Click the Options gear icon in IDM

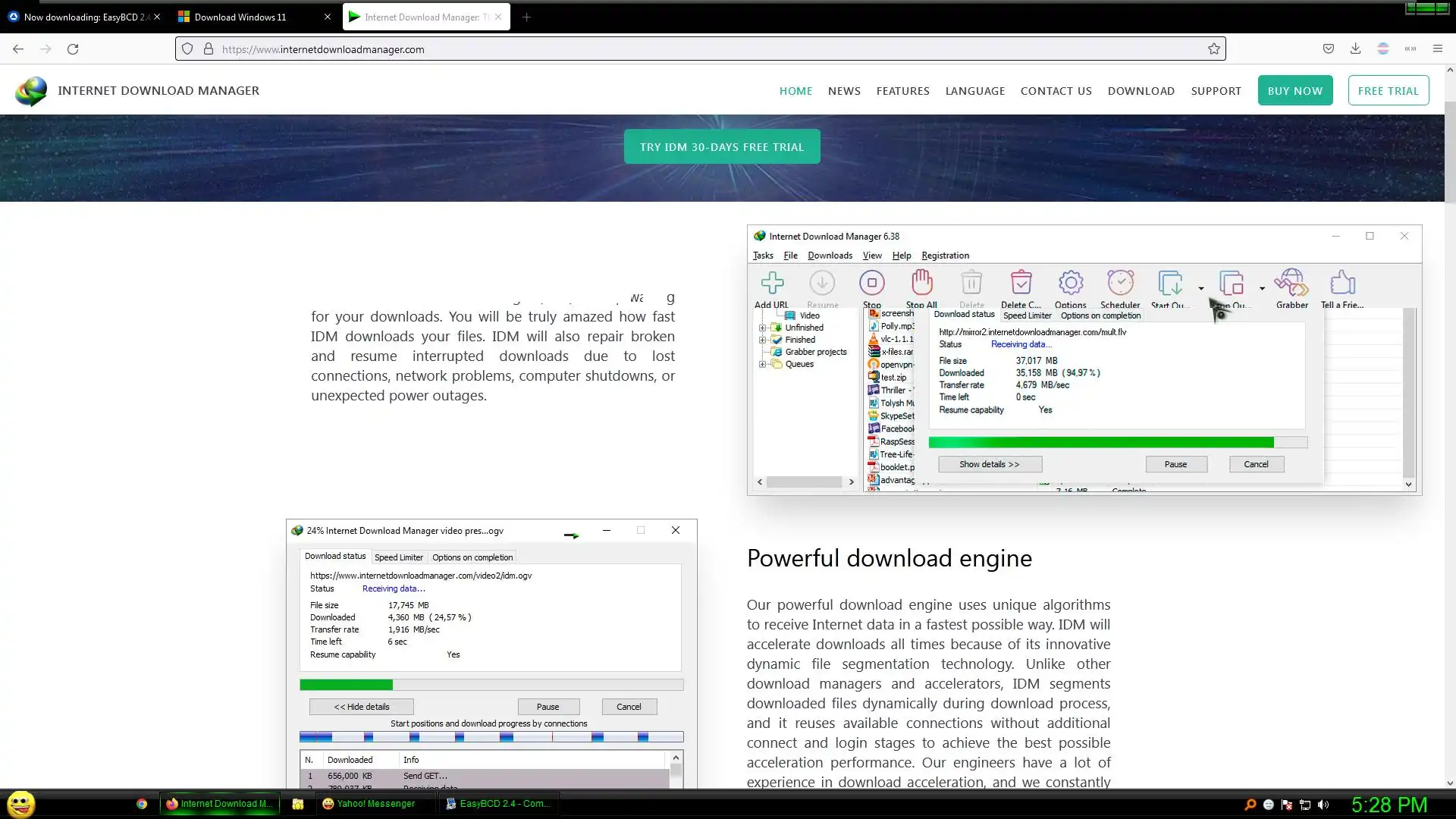(1070, 283)
